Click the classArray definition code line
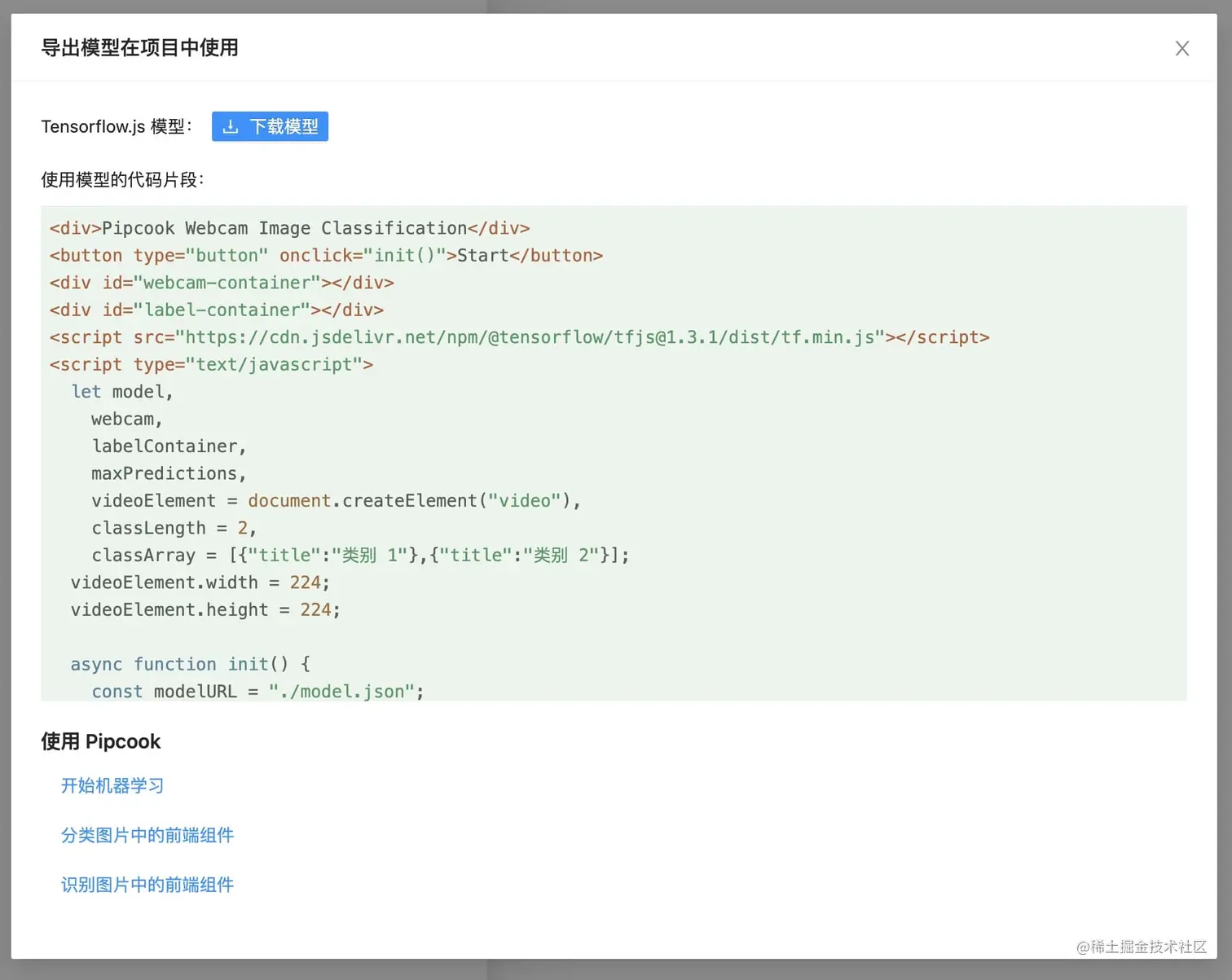 360,556
